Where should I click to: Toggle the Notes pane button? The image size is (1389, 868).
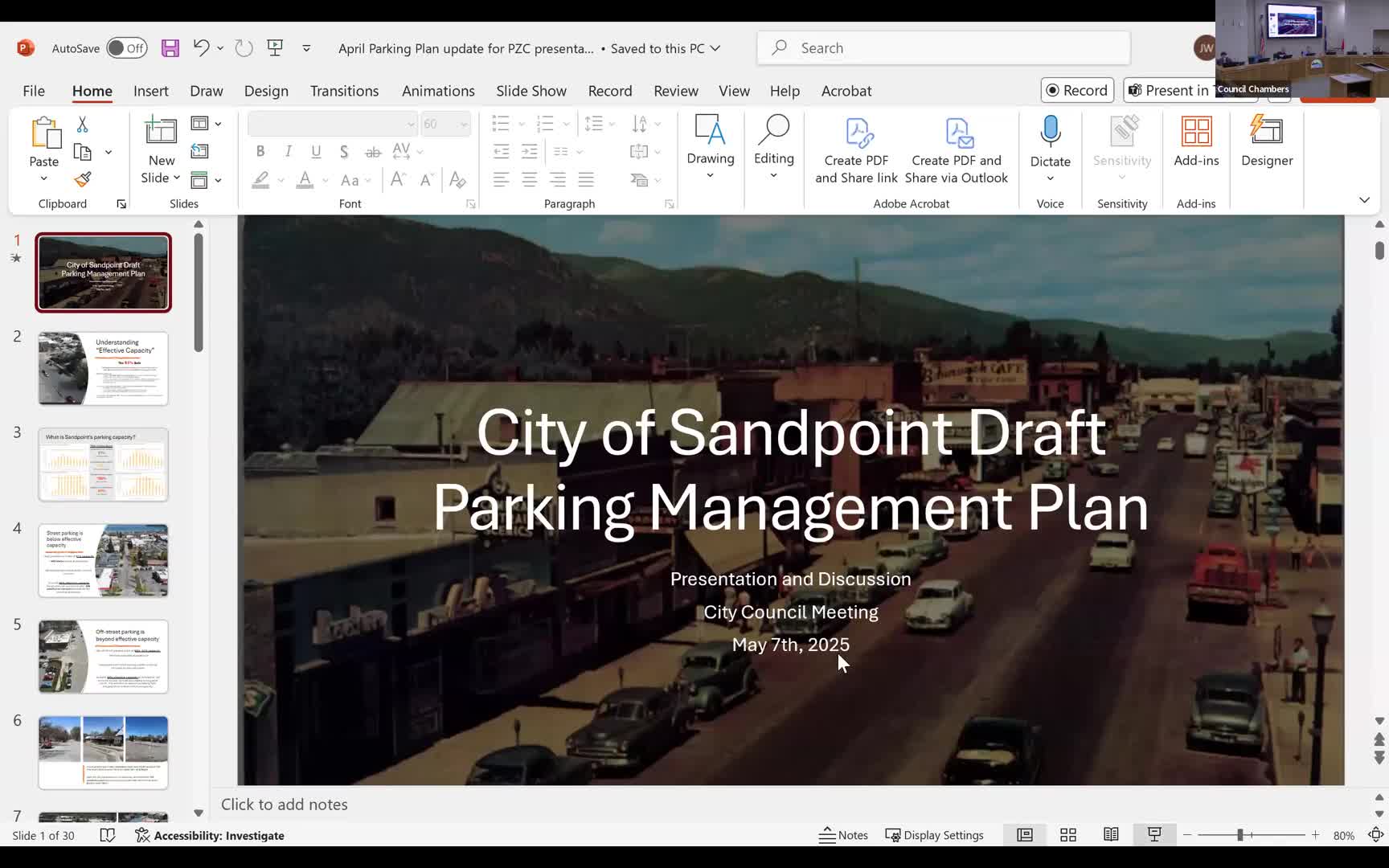coord(843,835)
